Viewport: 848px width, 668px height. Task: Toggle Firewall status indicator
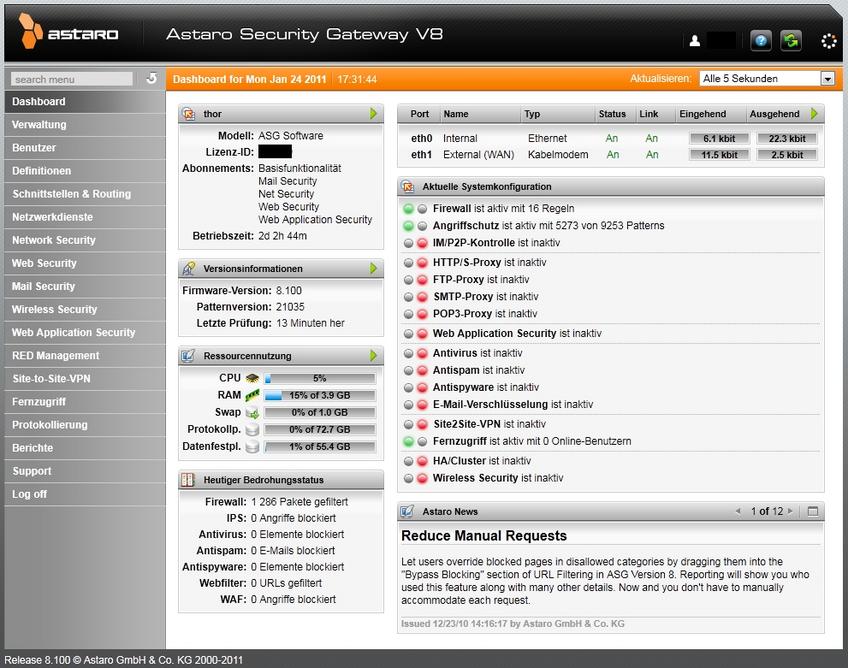point(415,209)
